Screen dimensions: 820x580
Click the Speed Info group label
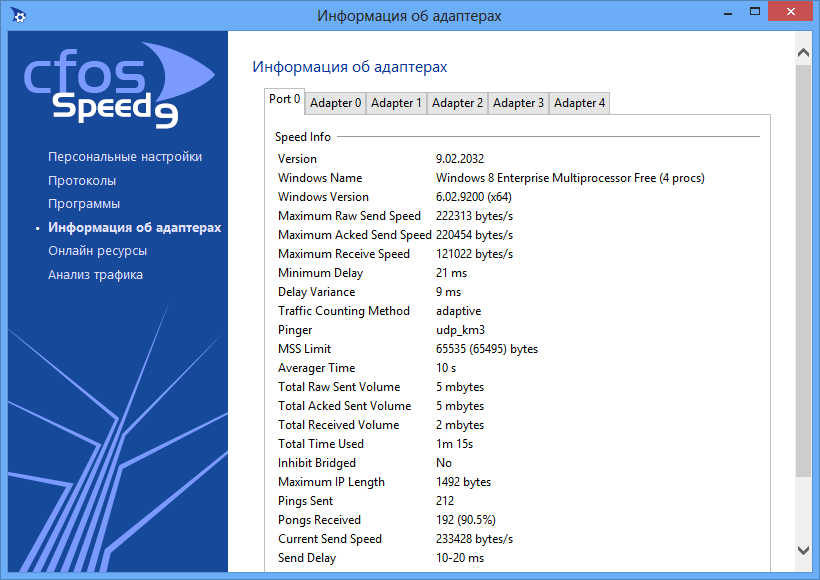coord(303,137)
